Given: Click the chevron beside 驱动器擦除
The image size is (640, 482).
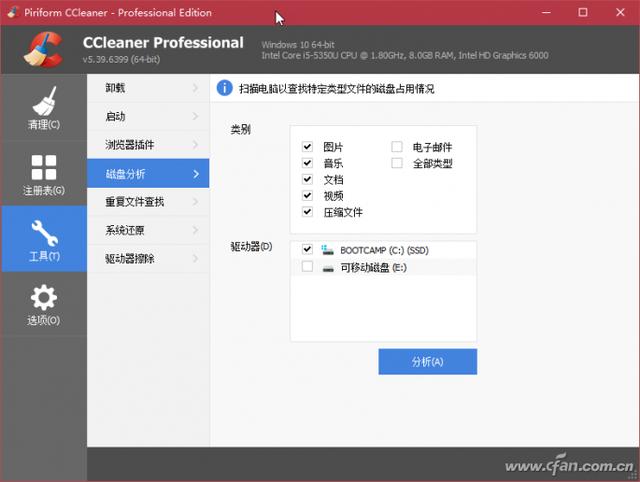Looking at the screenshot, I should [196, 258].
